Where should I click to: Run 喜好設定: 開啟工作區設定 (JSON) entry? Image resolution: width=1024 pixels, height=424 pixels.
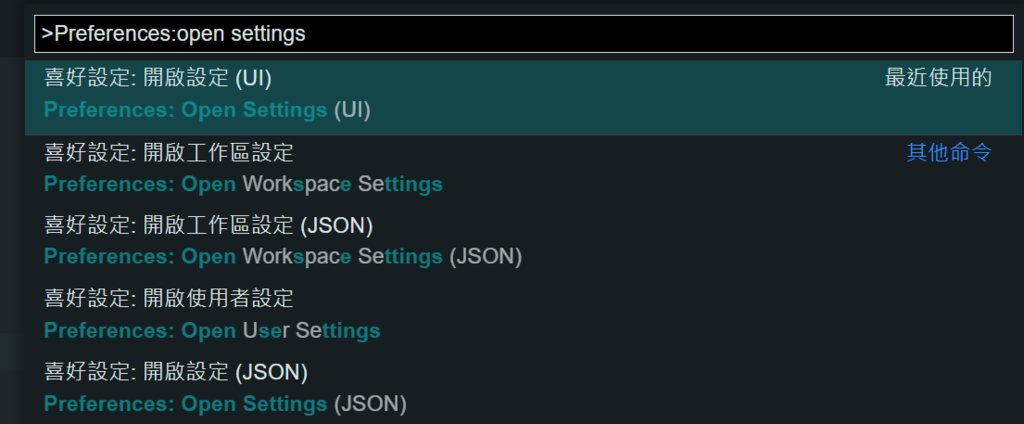click(x=208, y=226)
